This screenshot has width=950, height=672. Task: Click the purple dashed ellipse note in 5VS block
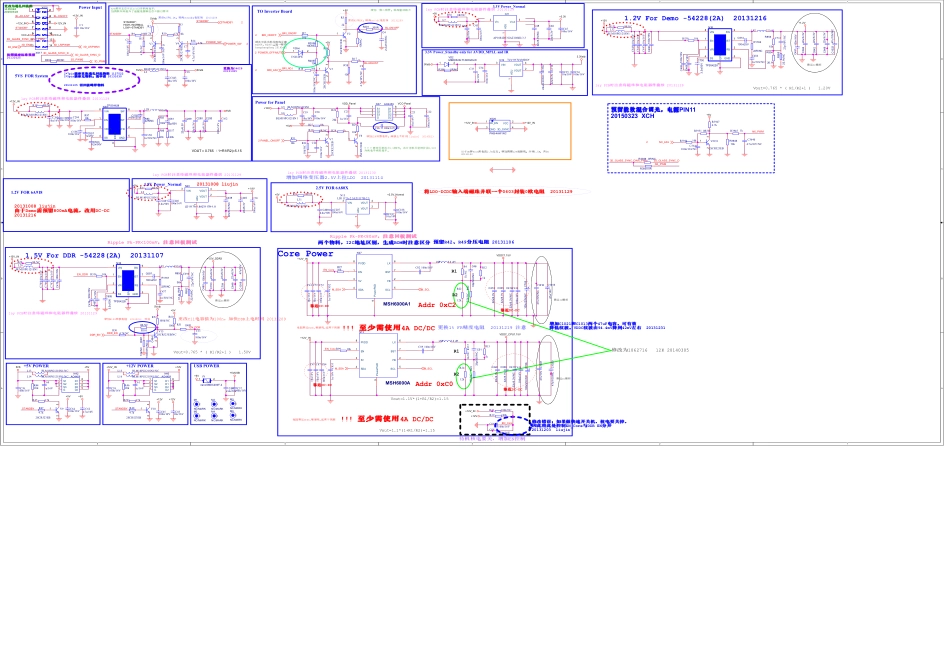coord(92,76)
